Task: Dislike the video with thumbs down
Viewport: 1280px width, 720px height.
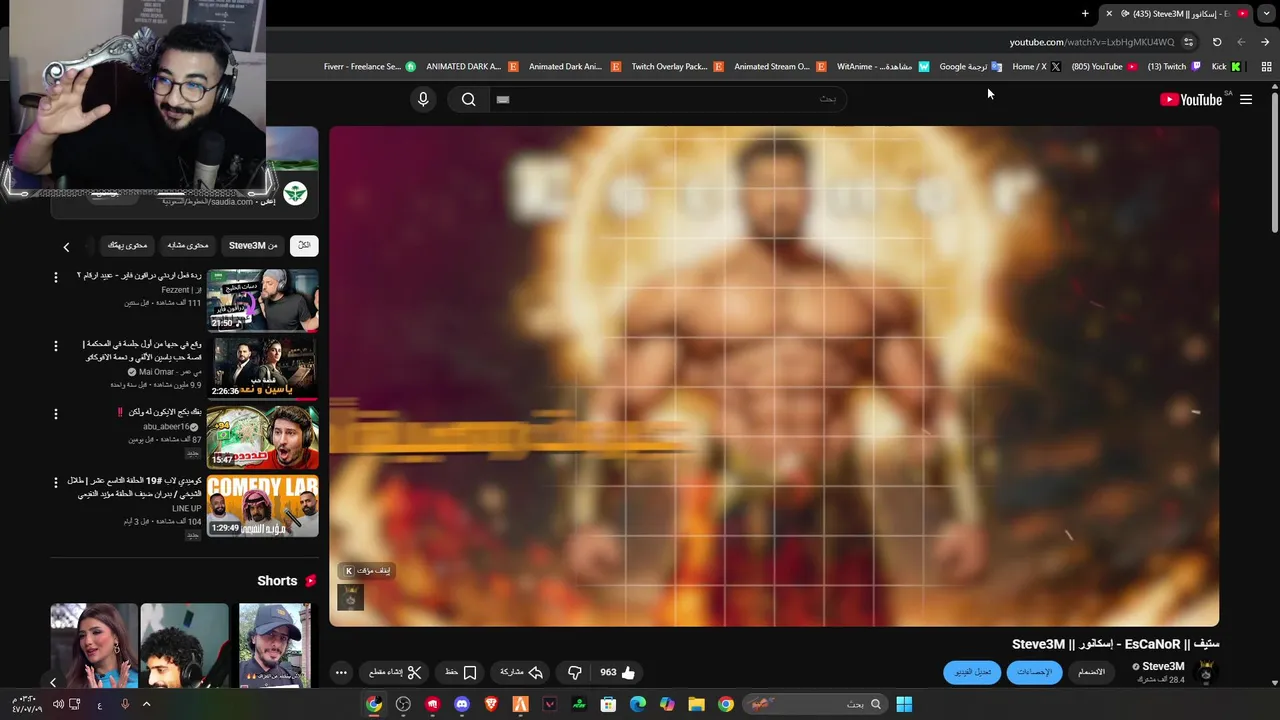Action: point(574,672)
